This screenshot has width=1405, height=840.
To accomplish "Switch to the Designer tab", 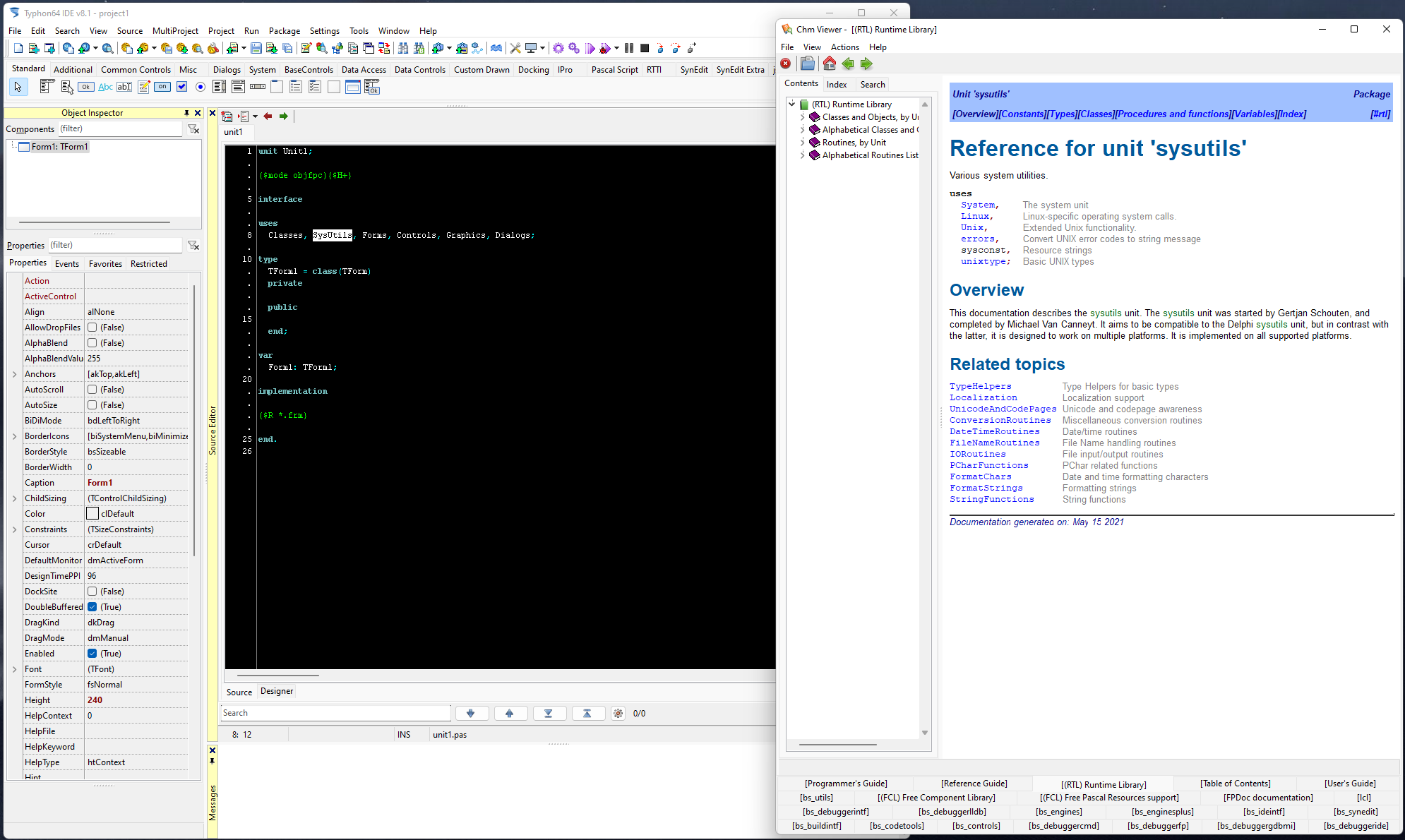I will (277, 691).
